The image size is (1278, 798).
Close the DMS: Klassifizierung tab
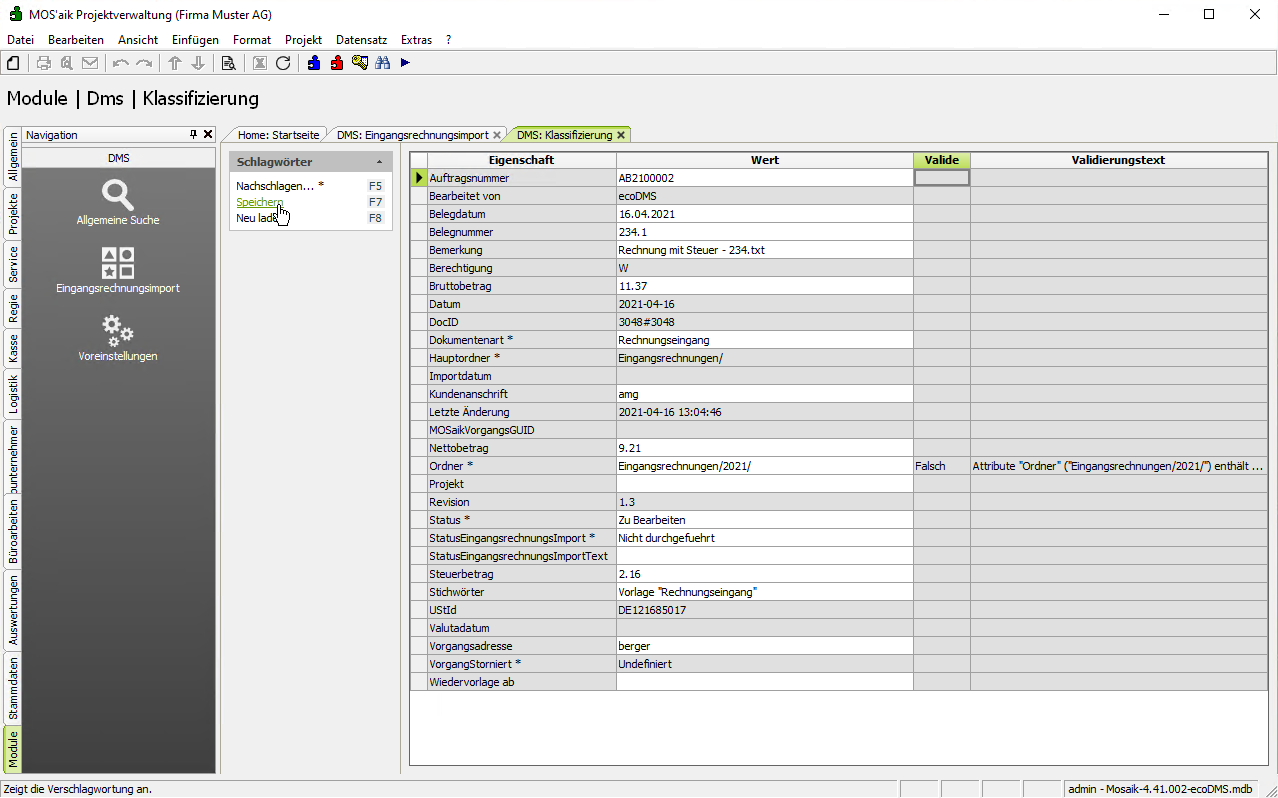pyautogui.click(x=621, y=135)
